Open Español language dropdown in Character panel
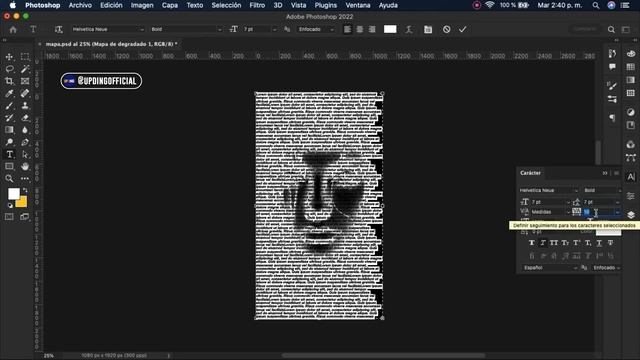The height and width of the screenshot is (360, 640). pyautogui.click(x=550, y=268)
